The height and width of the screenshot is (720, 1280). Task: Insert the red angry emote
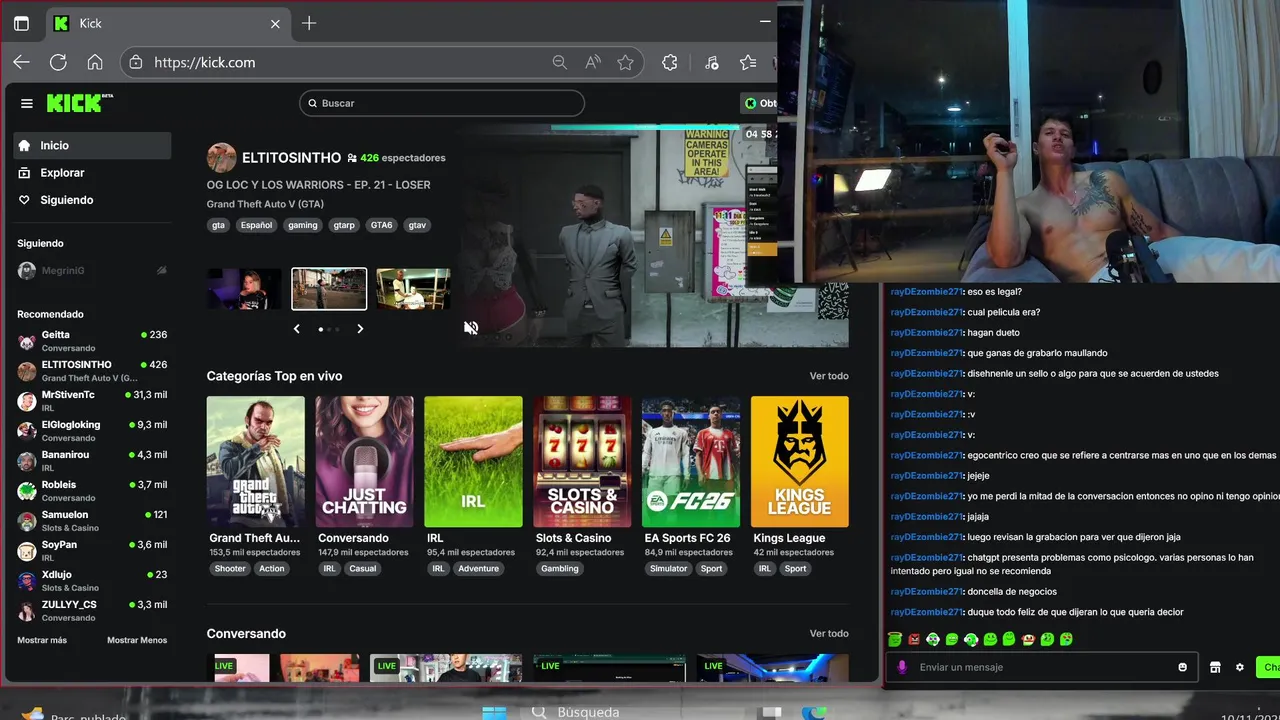pos(913,639)
